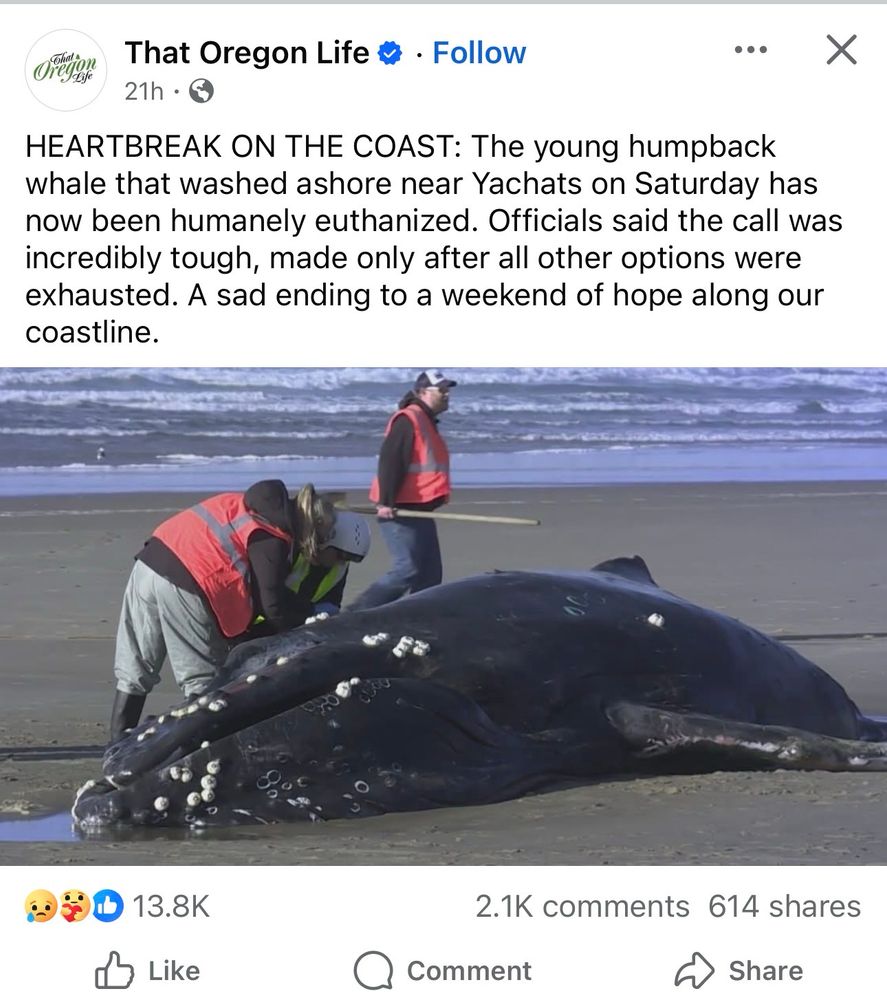The width and height of the screenshot is (887, 1000).
Task: Click the Comment speech bubble icon
Action: pyautogui.click(x=374, y=971)
